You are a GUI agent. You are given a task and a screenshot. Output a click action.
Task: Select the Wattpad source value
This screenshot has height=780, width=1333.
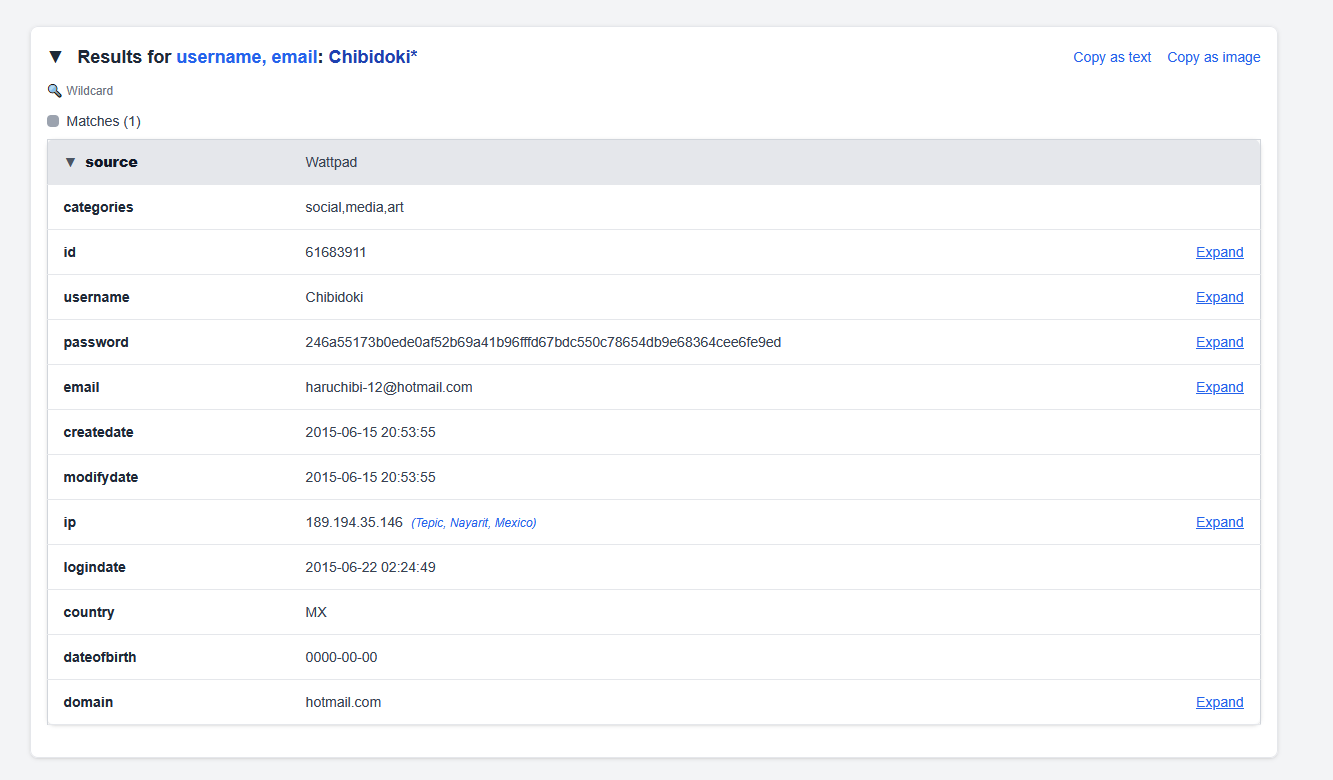click(331, 162)
